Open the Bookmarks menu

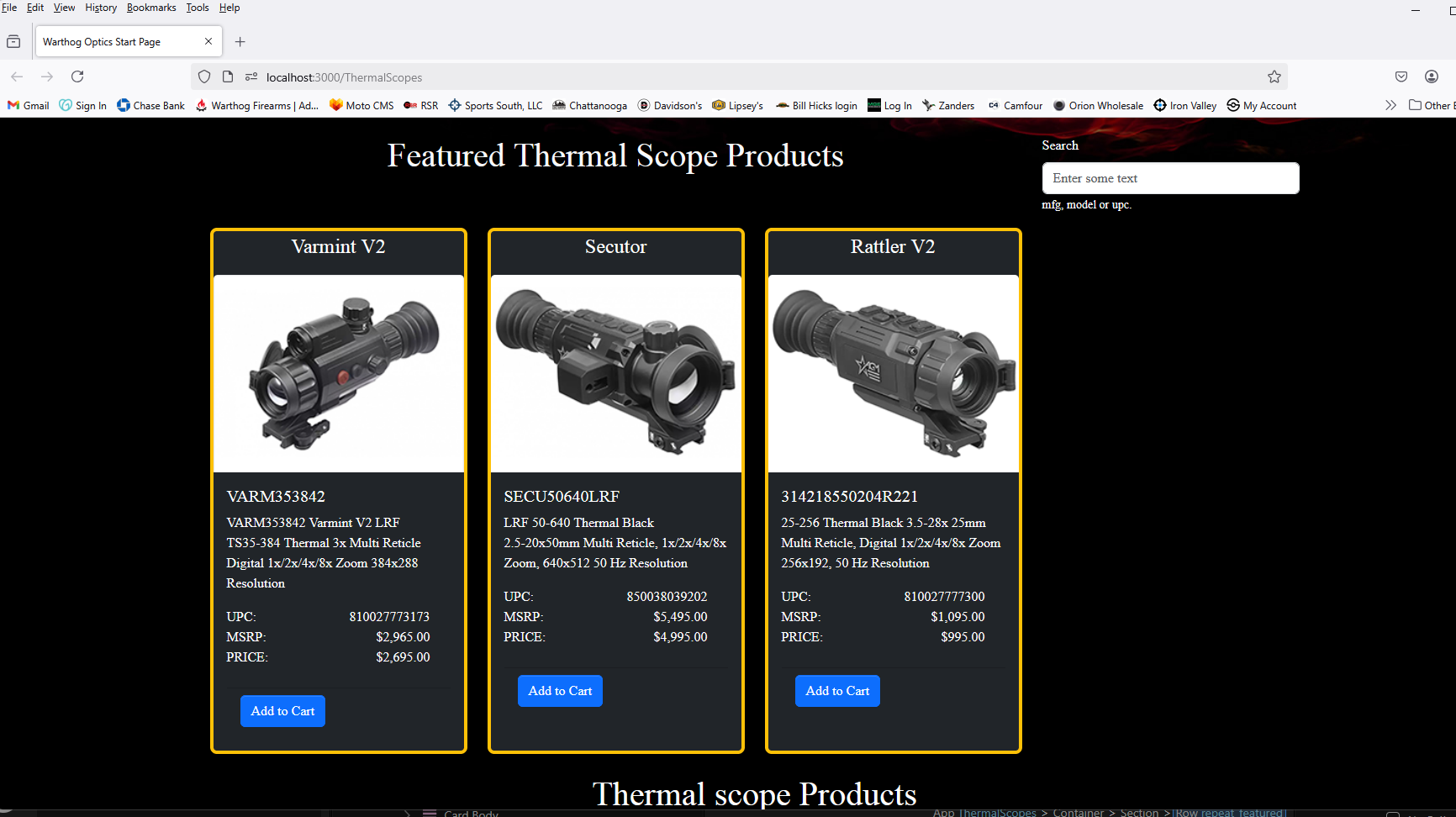[151, 8]
